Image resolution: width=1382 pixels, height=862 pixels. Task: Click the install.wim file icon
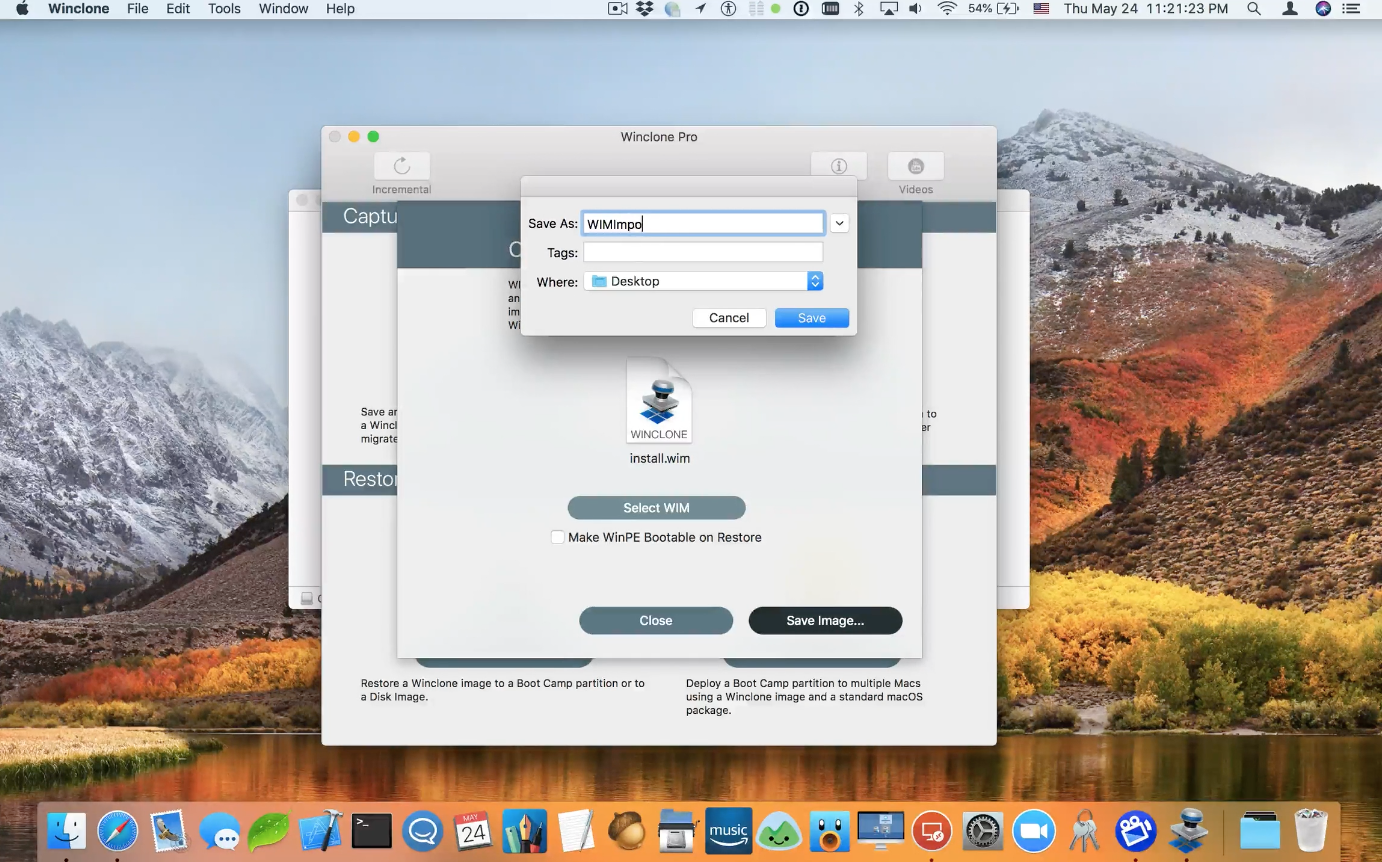659,400
